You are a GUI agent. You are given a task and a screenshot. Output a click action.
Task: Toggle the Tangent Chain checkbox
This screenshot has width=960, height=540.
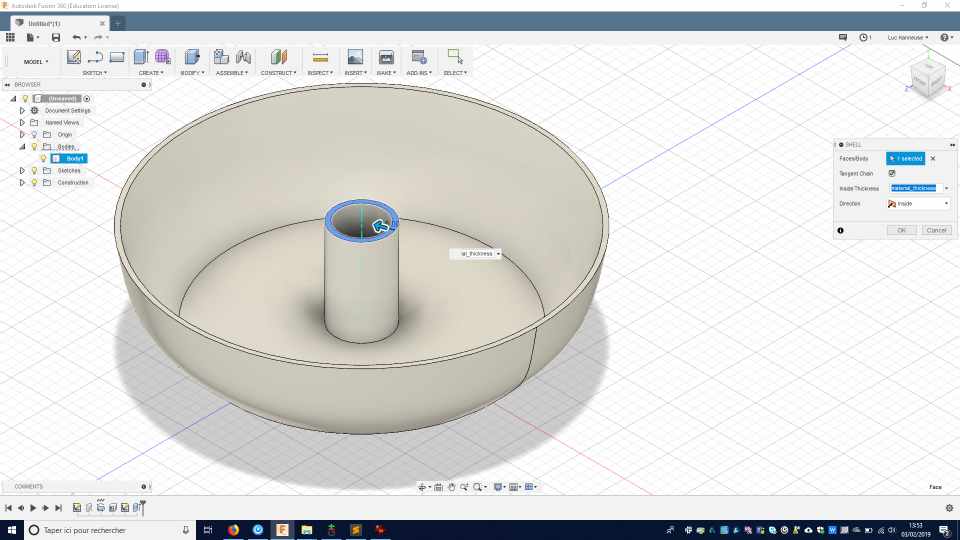[891, 173]
